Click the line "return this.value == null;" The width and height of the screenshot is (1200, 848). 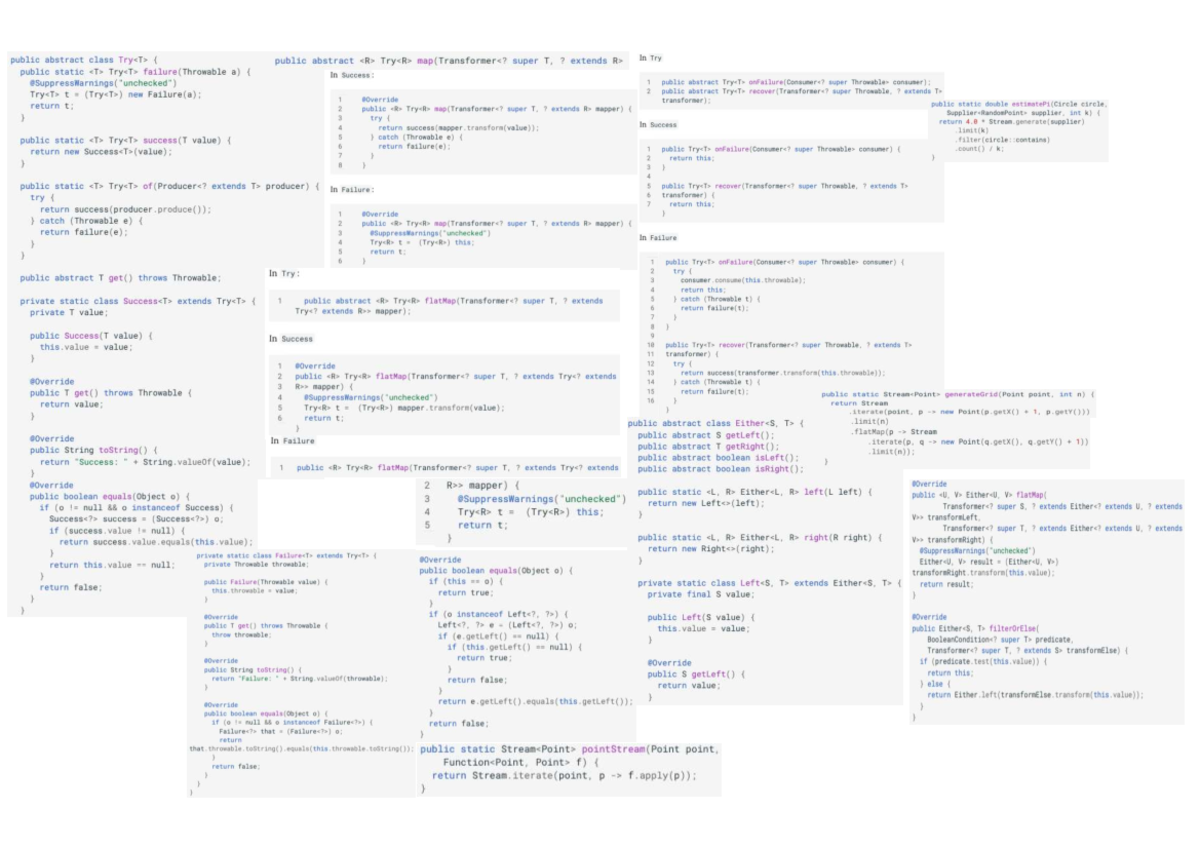click(x=112, y=565)
